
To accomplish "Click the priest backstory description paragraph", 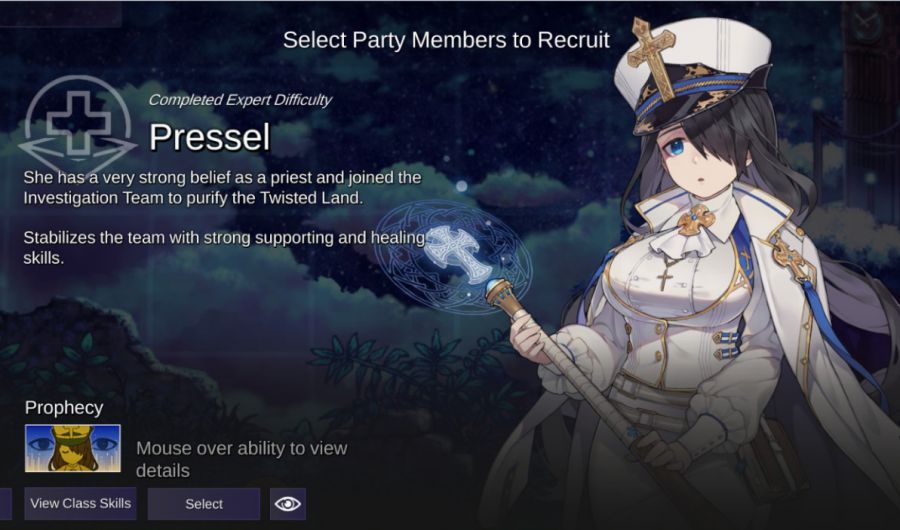I will point(223,187).
